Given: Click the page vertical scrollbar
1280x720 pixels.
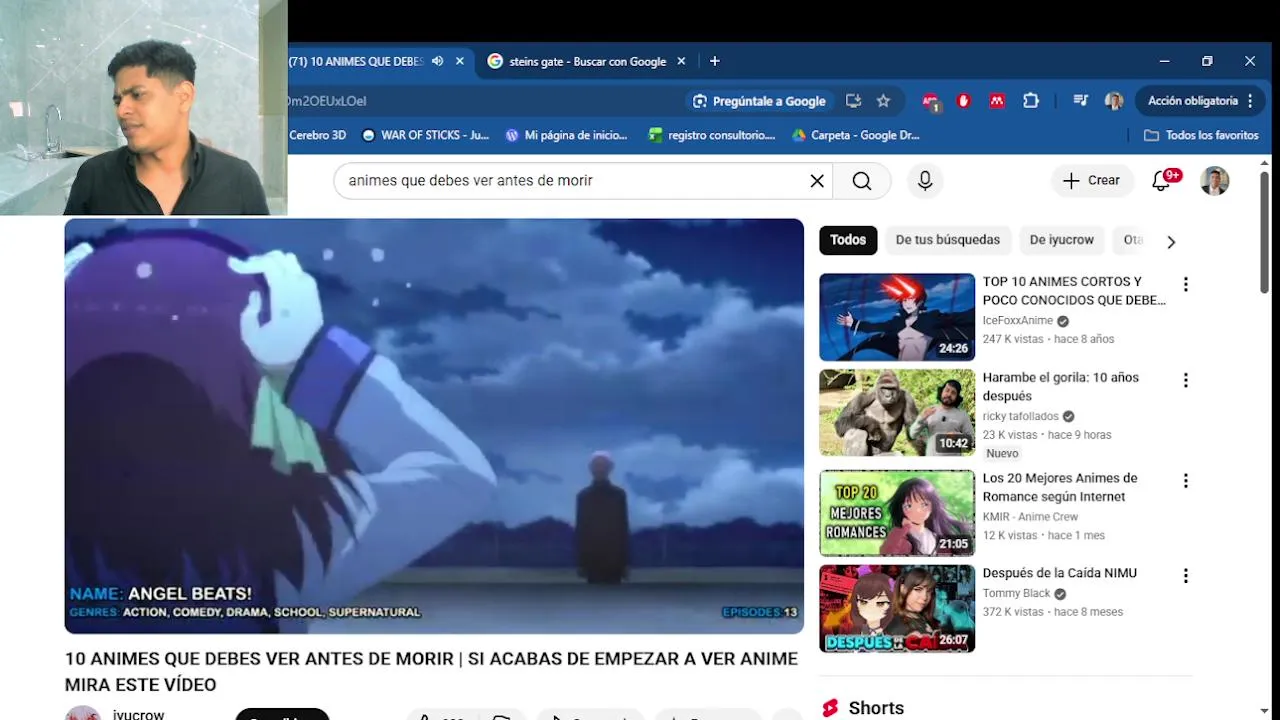Looking at the screenshot, I should 1264,232.
